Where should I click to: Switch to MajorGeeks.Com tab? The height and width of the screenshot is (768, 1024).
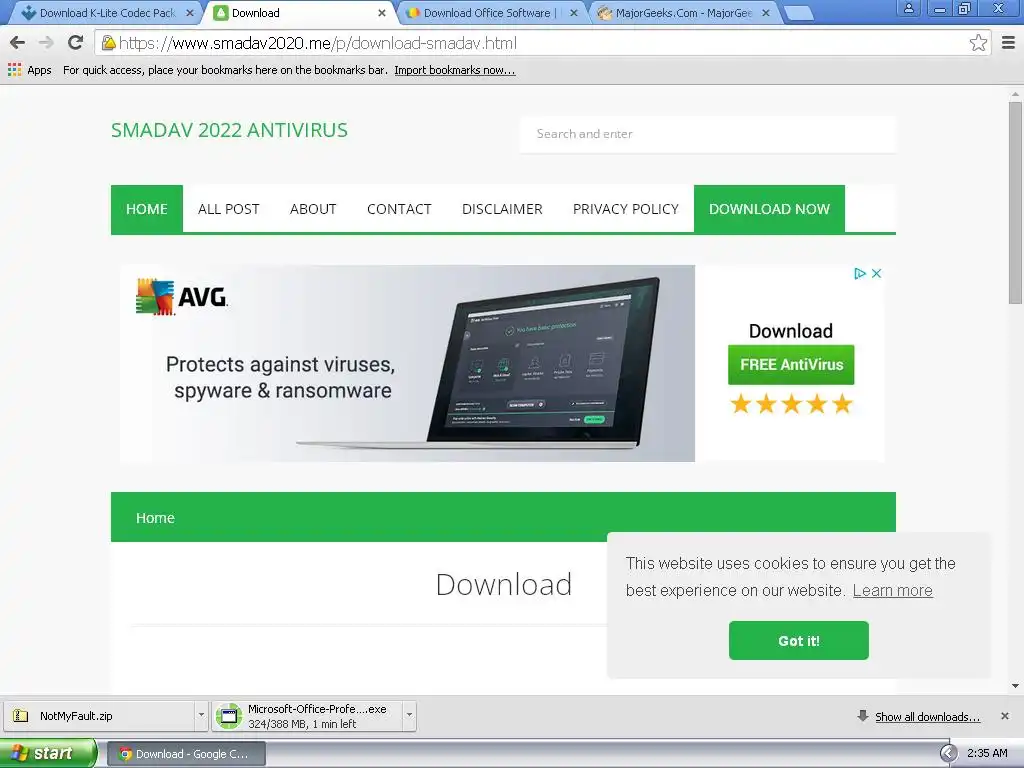pyautogui.click(x=684, y=13)
